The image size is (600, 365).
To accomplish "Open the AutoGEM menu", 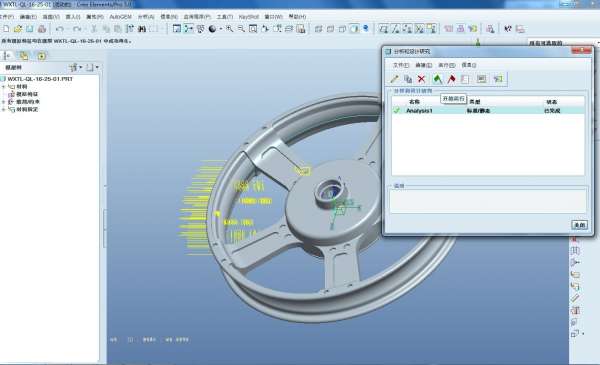I will [x=121, y=17].
